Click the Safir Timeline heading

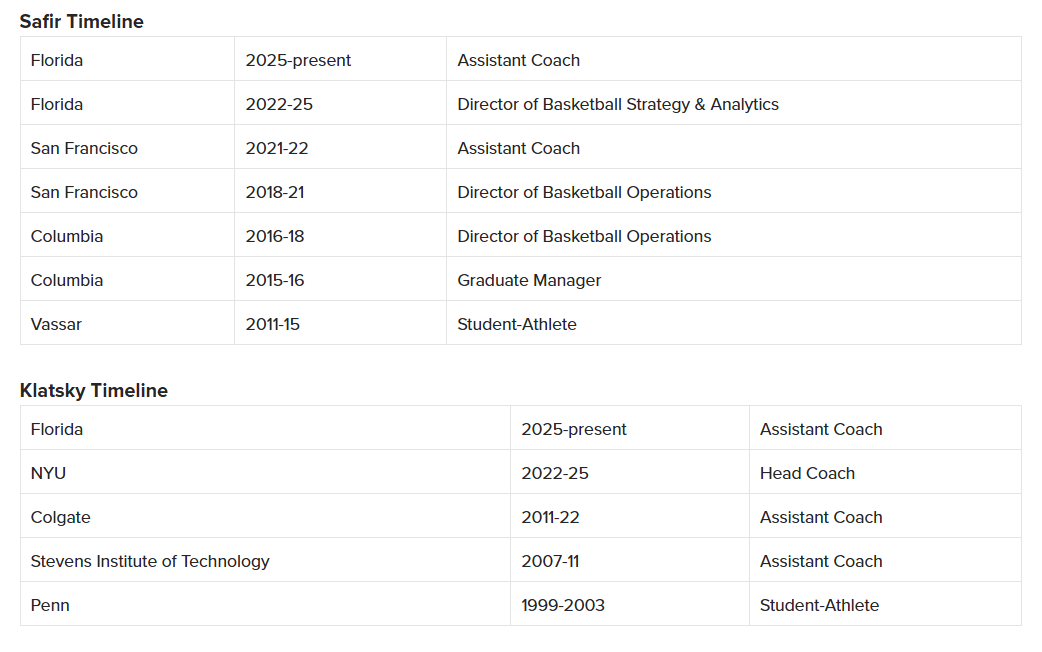(81, 21)
